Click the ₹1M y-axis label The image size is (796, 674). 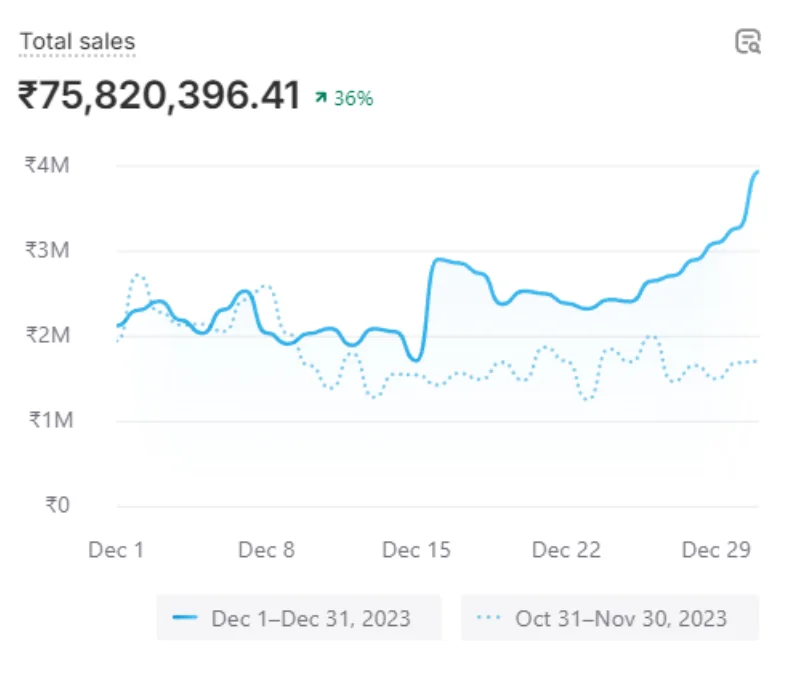(x=47, y=420)
